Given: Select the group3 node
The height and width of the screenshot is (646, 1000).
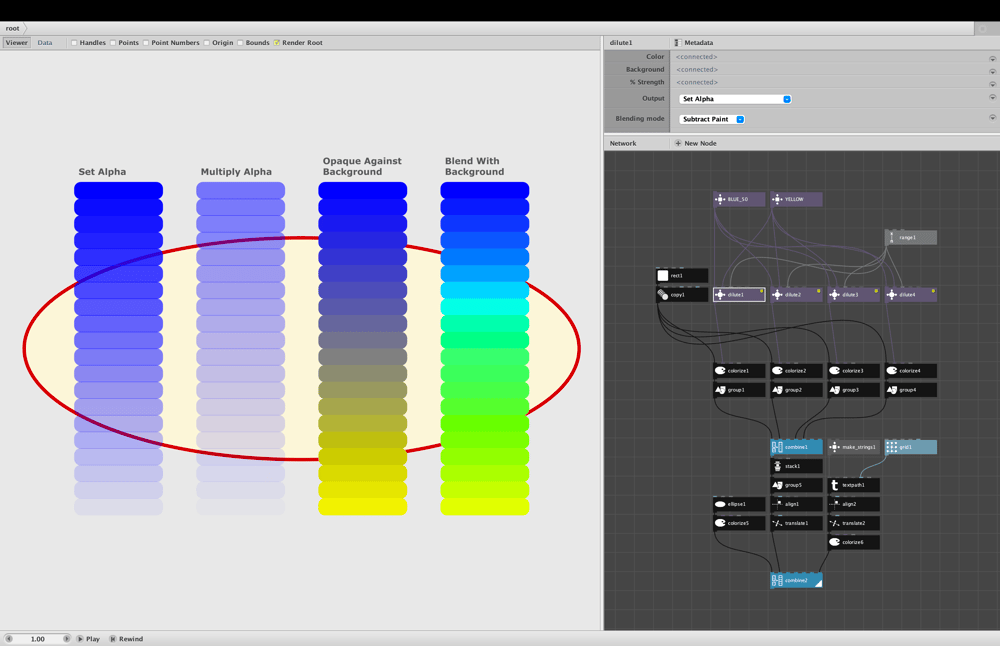Looking at the screenshot, I should (853, 390).
